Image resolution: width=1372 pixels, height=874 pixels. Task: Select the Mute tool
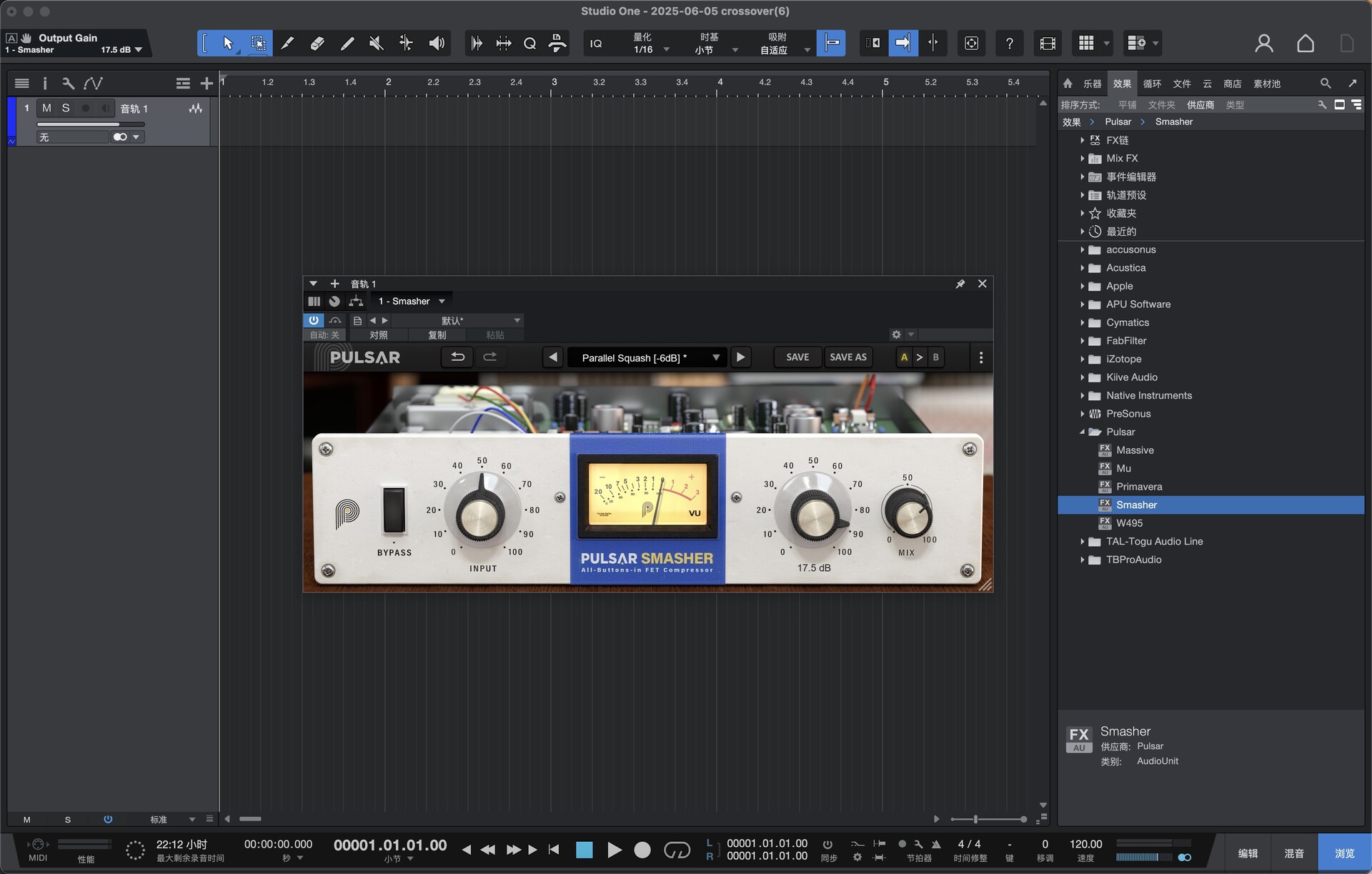377,44
